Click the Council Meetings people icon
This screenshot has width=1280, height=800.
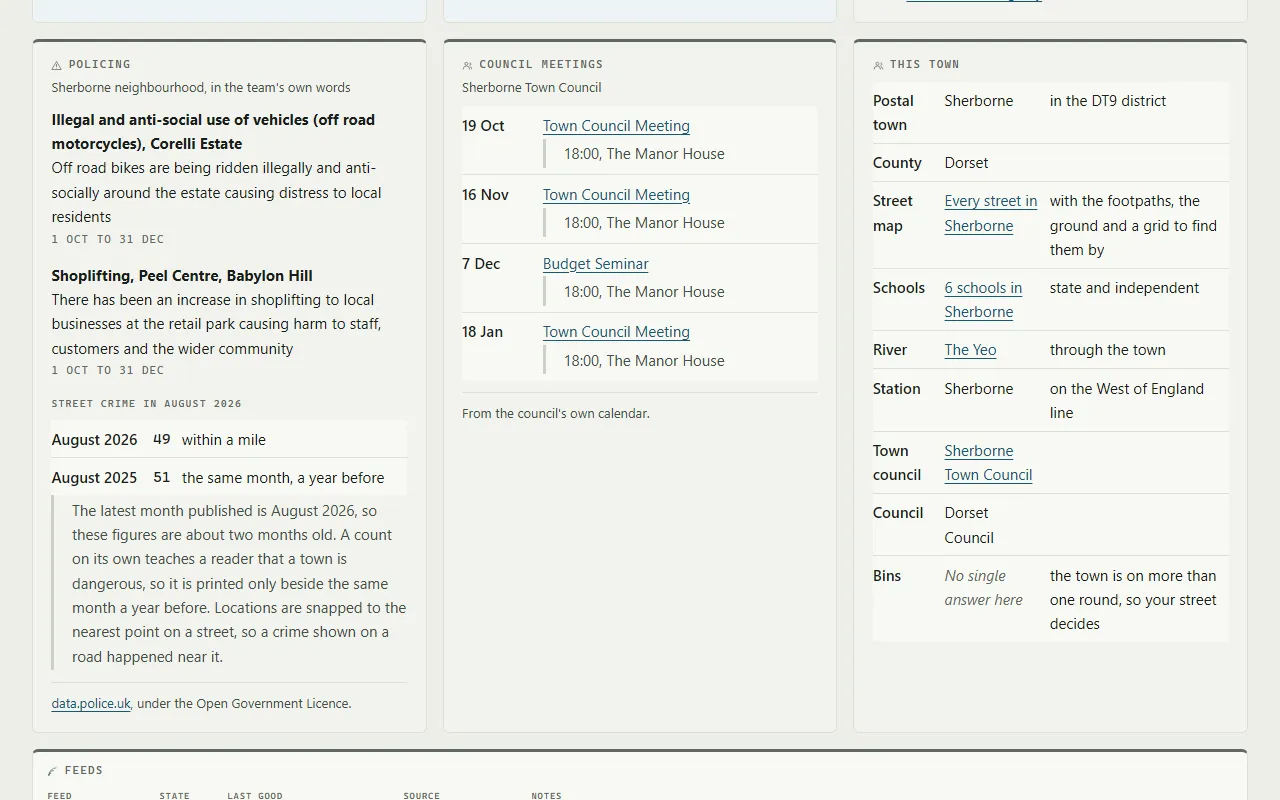pos(467,65)
